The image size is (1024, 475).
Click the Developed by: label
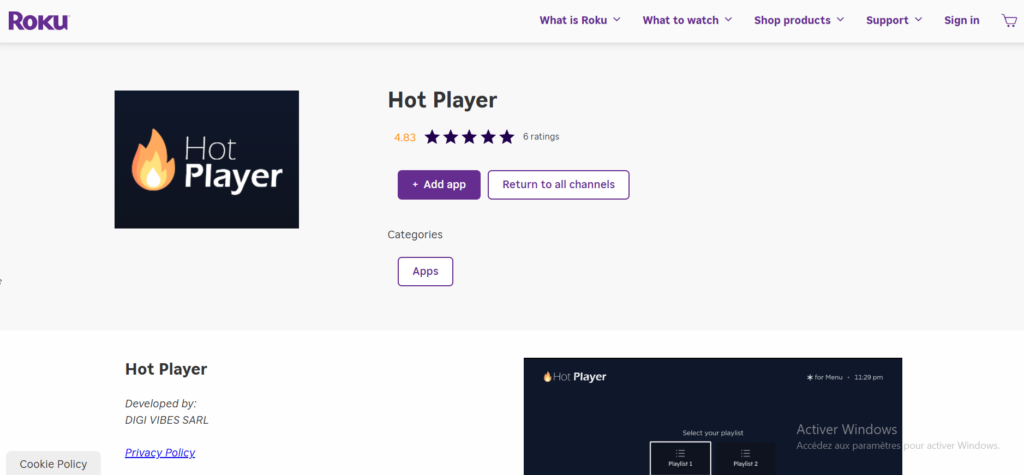pyautogui.click(x=161, y=403)
